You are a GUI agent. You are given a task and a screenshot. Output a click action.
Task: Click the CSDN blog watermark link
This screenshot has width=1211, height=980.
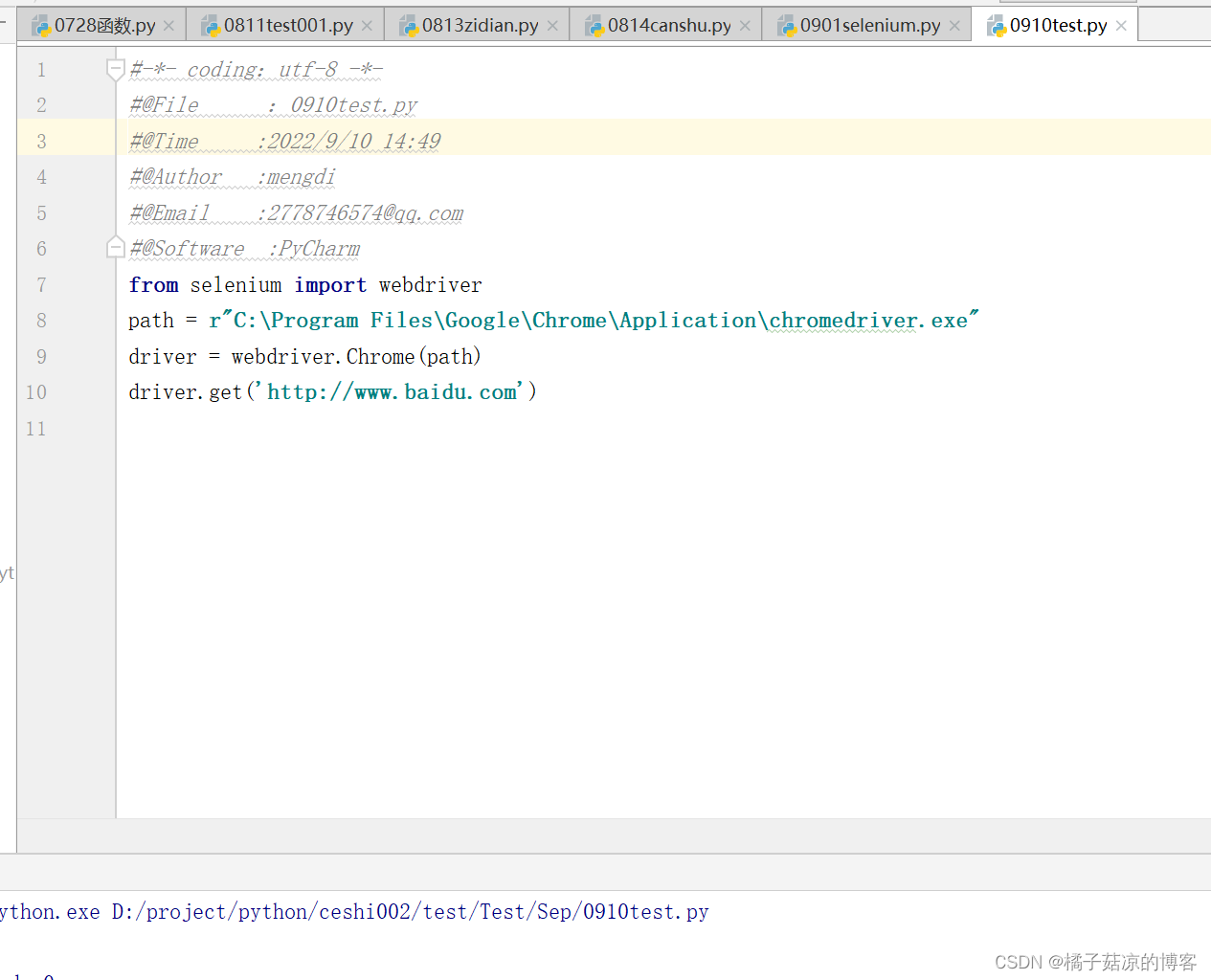click(x=1096, y=962)
